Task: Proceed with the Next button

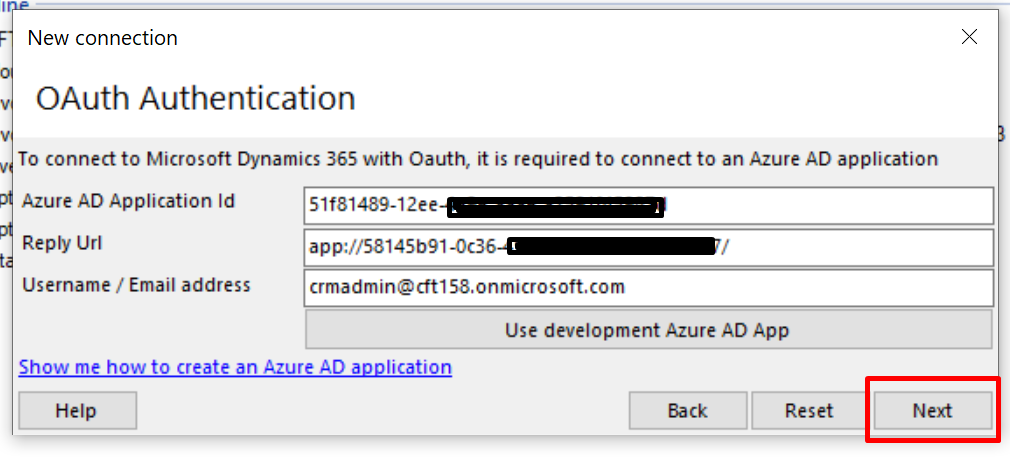Action: 933,410
